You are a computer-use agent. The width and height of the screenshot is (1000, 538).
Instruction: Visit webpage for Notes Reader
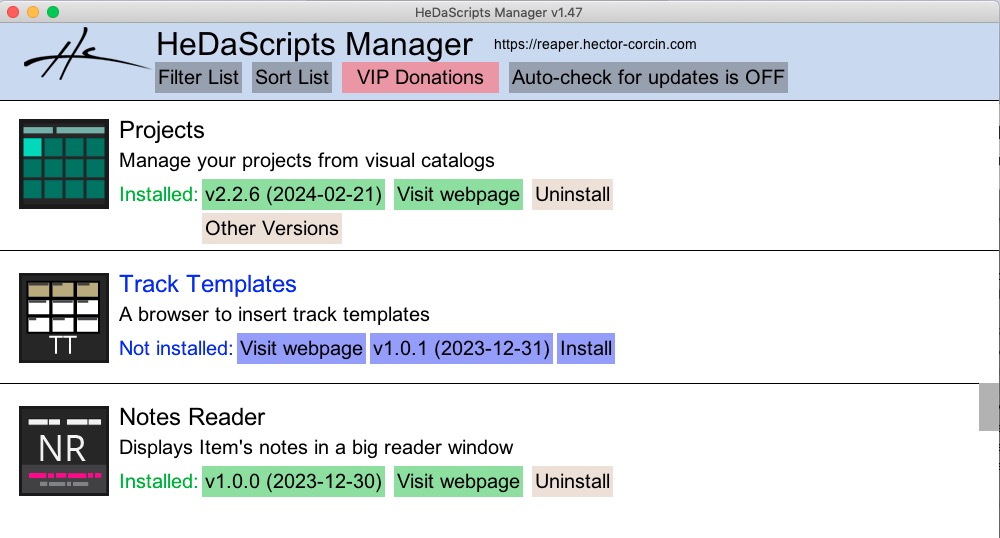[x=459, y=481]
